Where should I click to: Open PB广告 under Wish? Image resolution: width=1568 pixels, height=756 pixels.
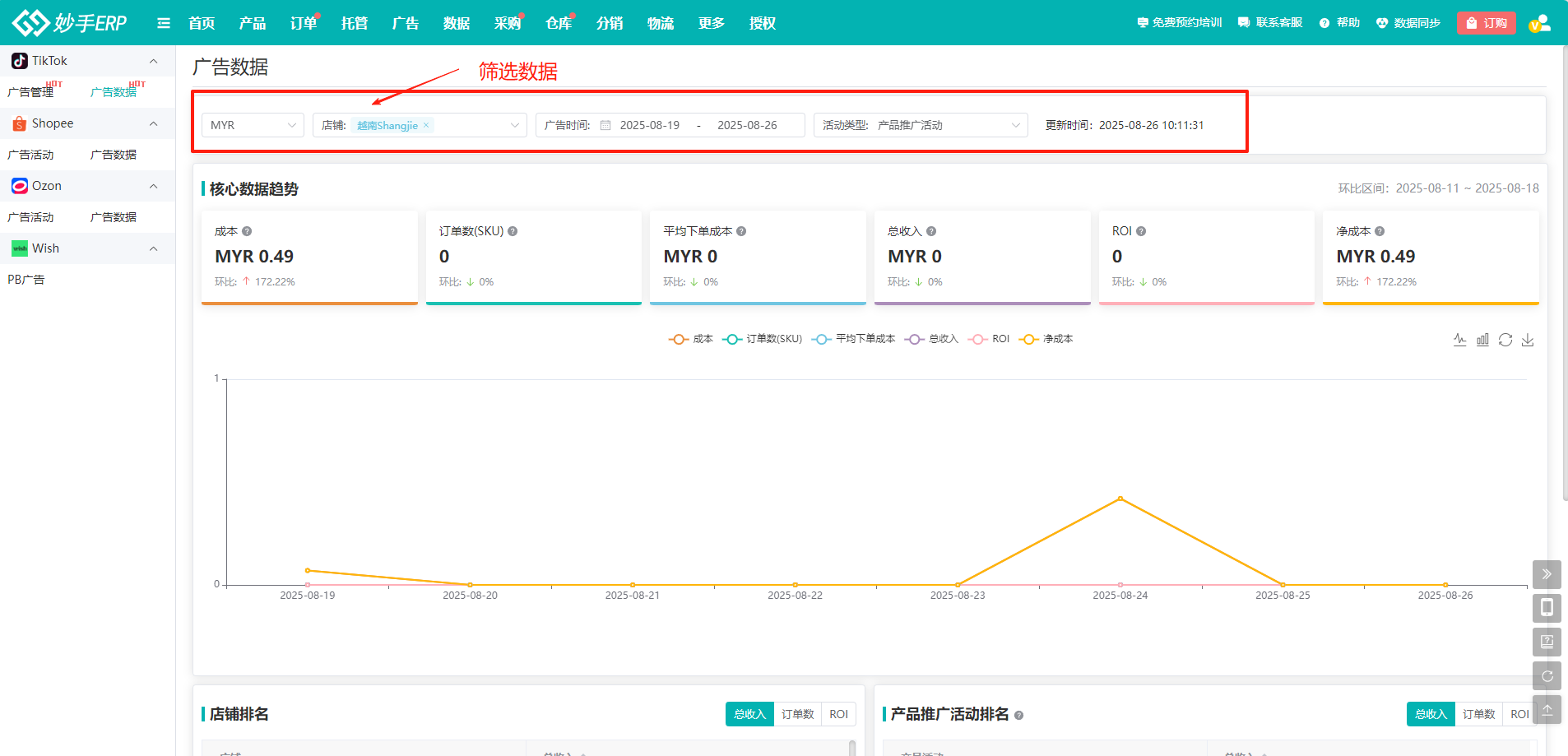(26, 280)
